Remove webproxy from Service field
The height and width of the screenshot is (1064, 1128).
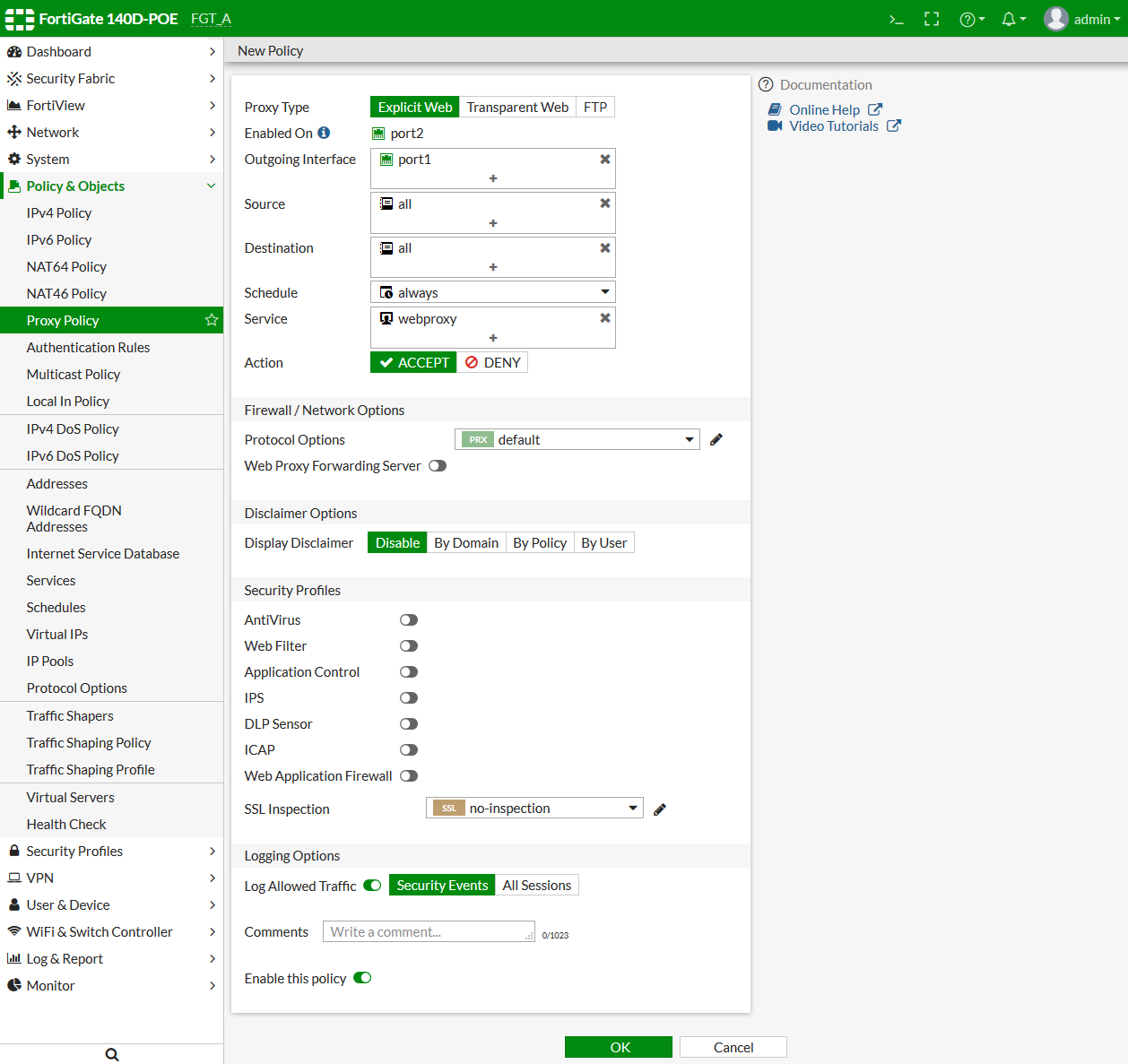pyautogui.click(x=605, y=318)
